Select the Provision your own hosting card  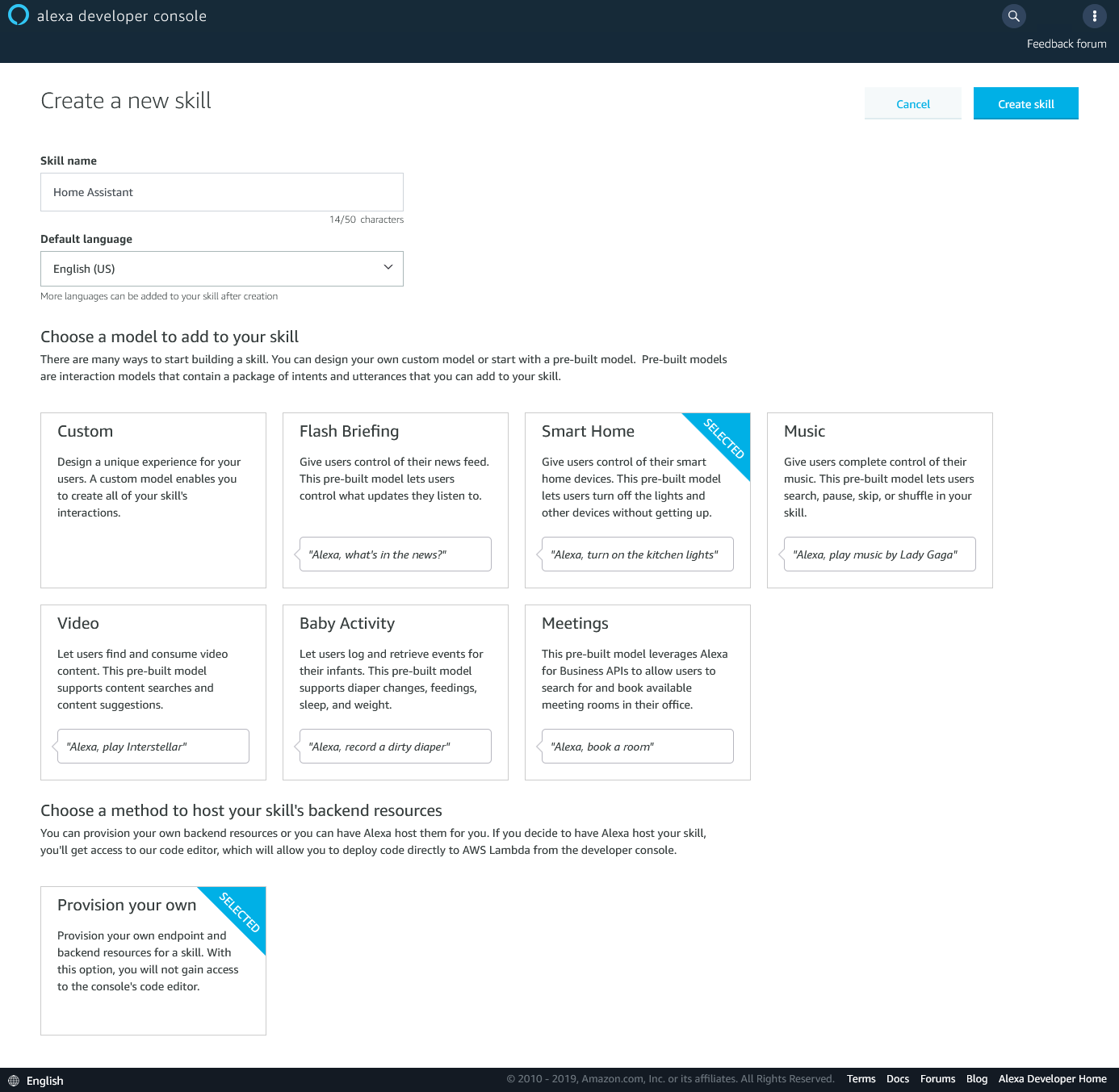(153, 960)
